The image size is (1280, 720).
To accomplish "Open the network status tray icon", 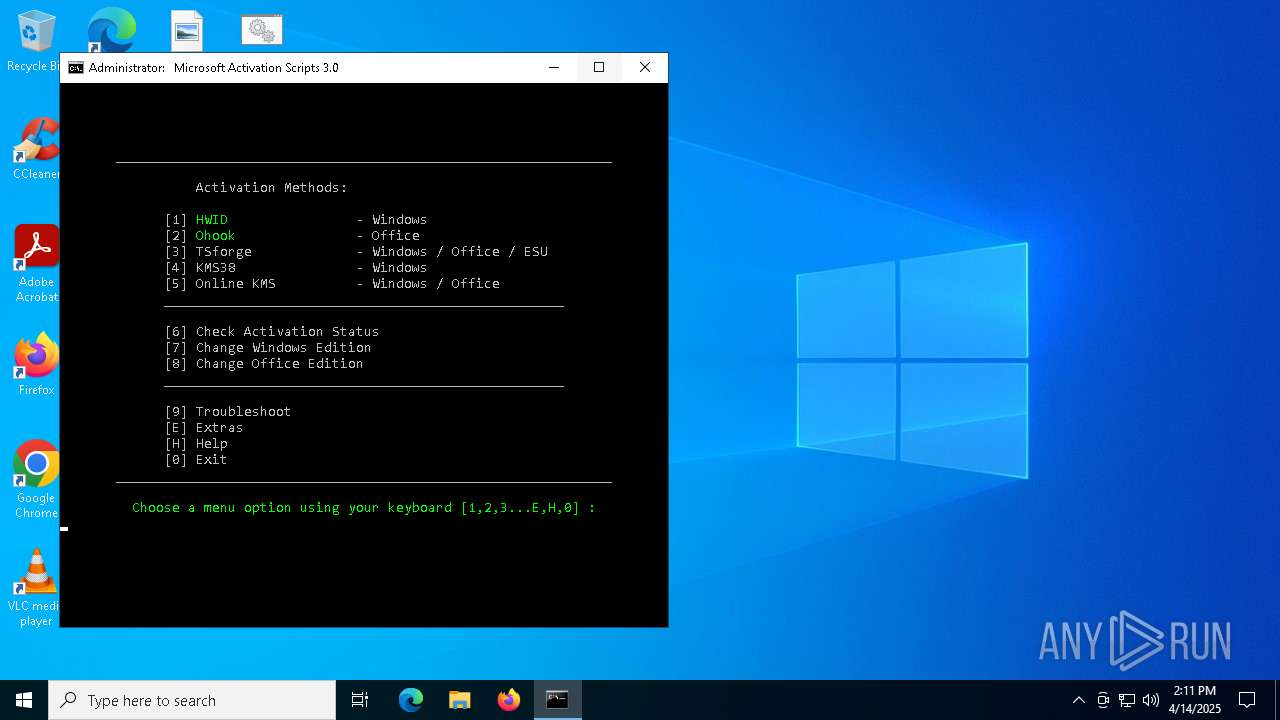I will (1127, 700).
